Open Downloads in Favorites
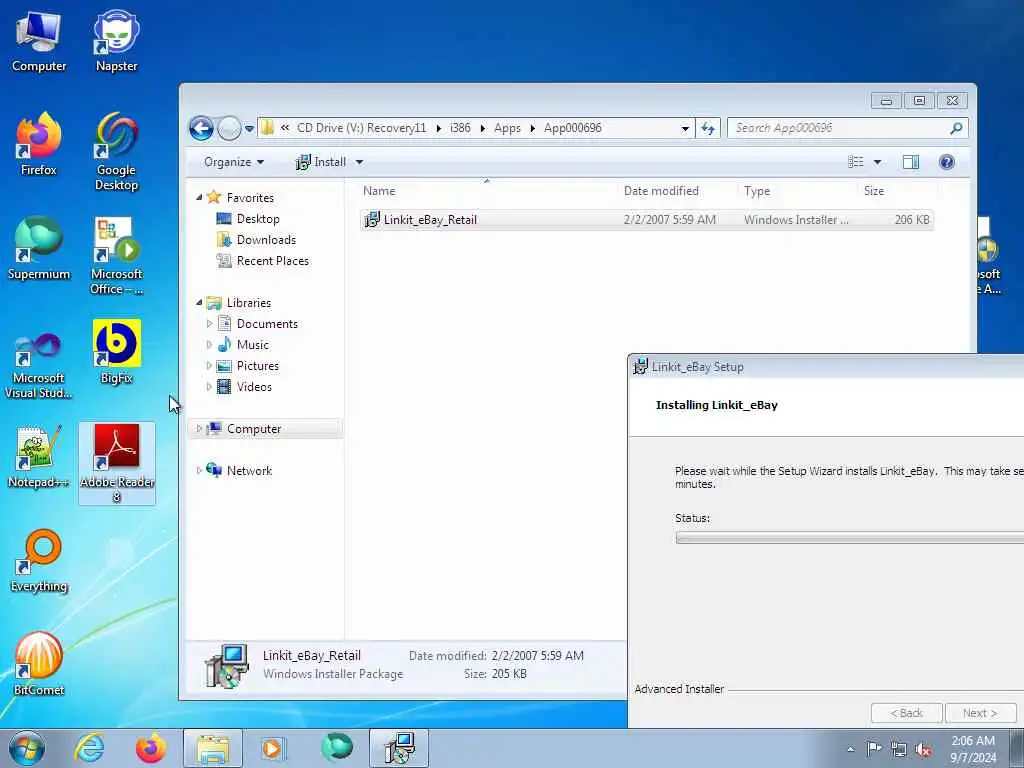The image size is (1024, 768). tap(266, 240)
